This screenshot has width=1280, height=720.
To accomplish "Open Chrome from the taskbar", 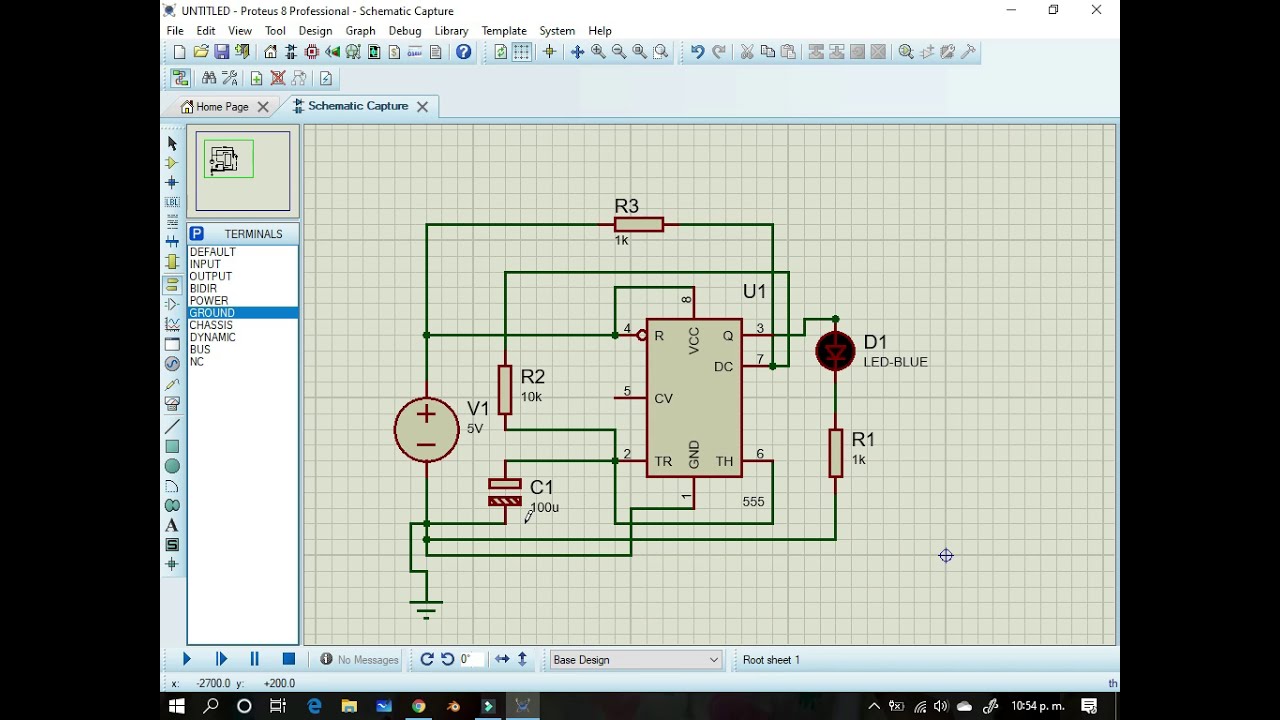I will click(418, 706).
